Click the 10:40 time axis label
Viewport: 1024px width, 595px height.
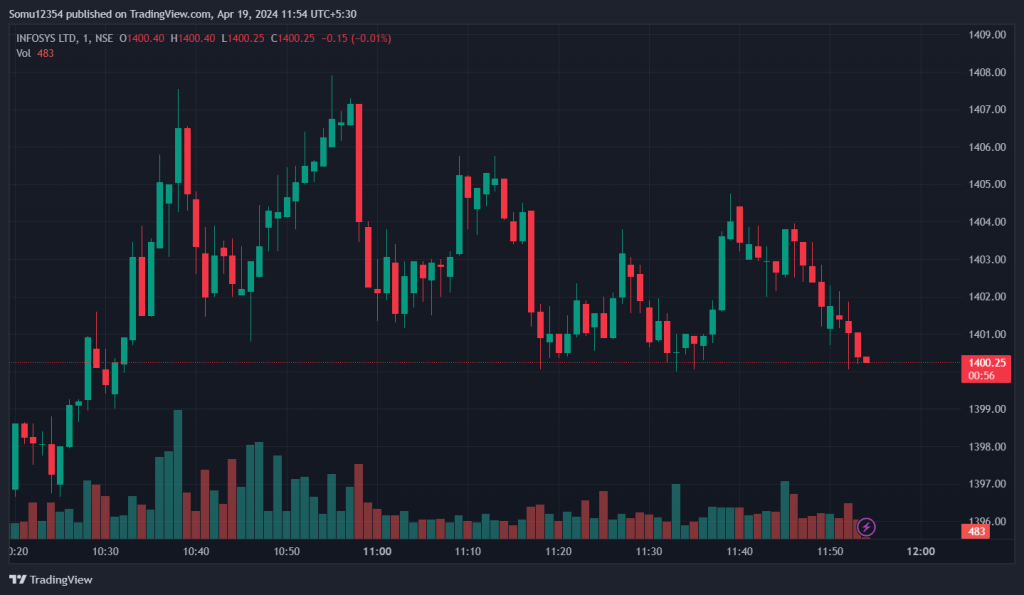tap(196, 552)
